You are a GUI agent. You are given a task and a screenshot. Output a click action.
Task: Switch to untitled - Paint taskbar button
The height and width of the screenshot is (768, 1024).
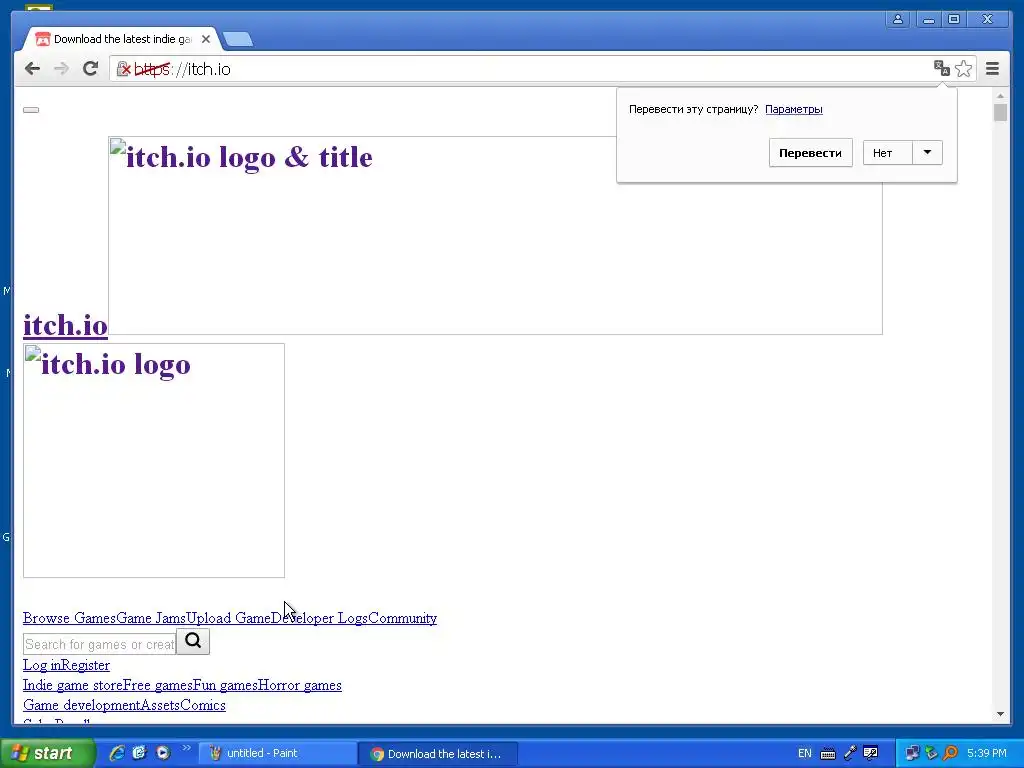click(x=277, y=753)
